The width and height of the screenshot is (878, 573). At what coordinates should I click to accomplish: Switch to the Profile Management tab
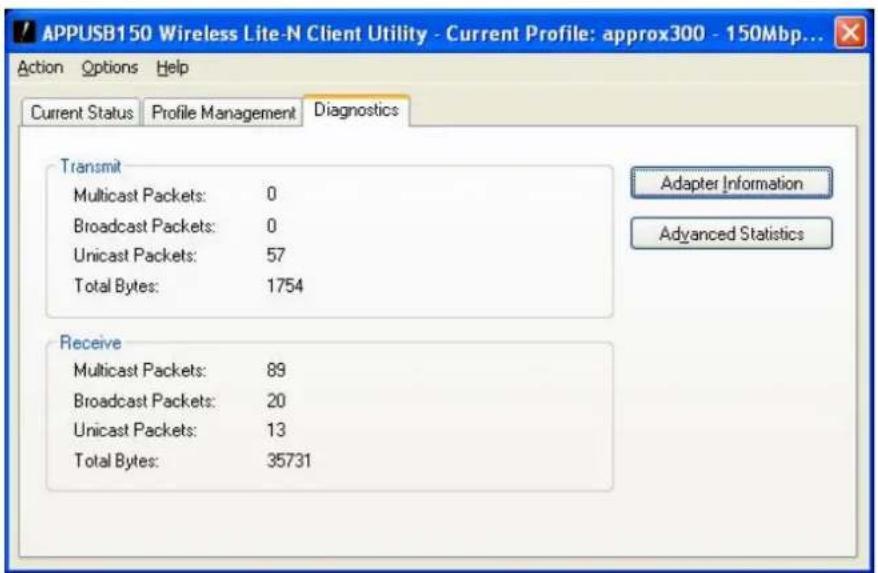tap(223, 113)
